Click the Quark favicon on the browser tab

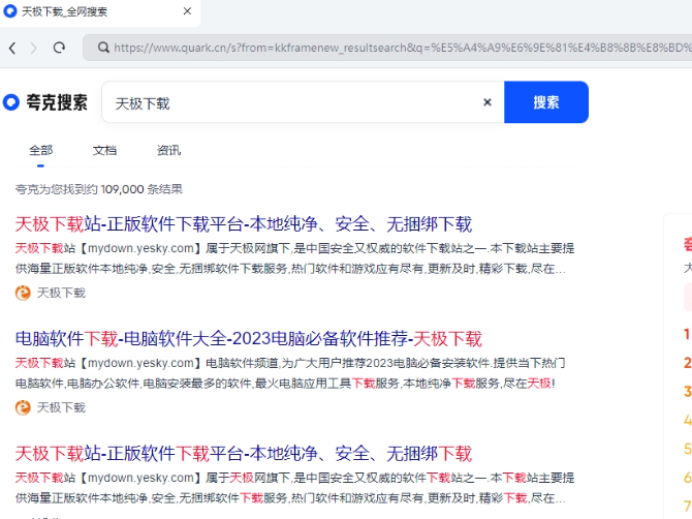click(x=10, y=11)
